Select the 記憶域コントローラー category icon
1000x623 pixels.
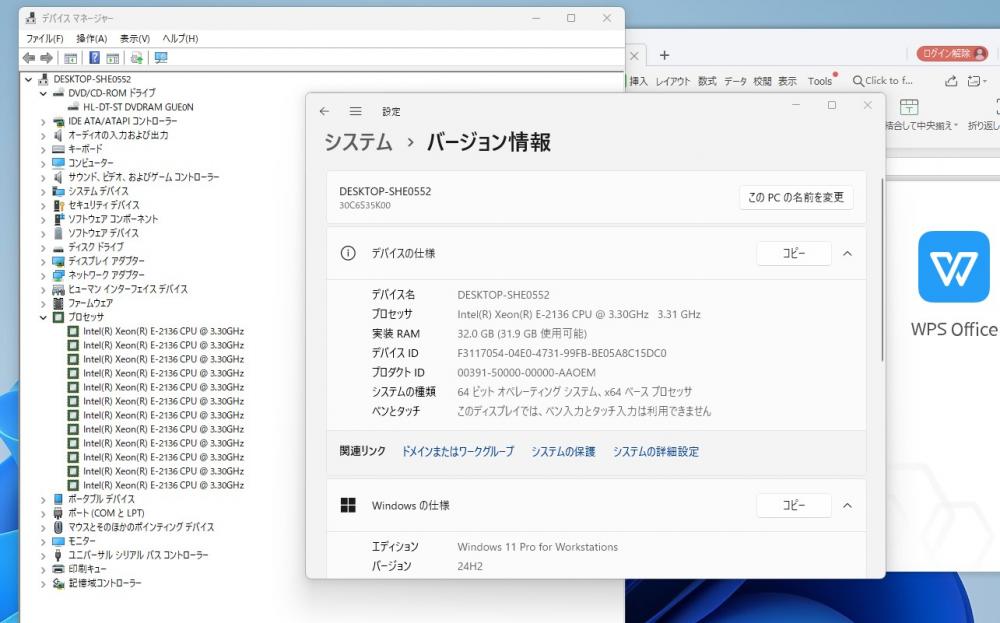(x=58, y=583)
